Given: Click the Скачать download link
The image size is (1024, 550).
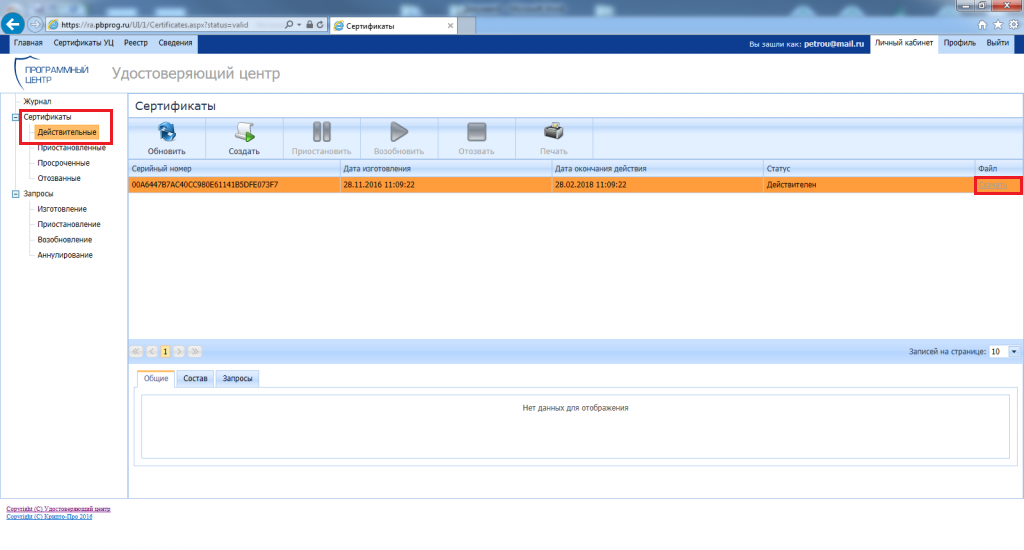Looking at the screenshot, I should point(997,185).
